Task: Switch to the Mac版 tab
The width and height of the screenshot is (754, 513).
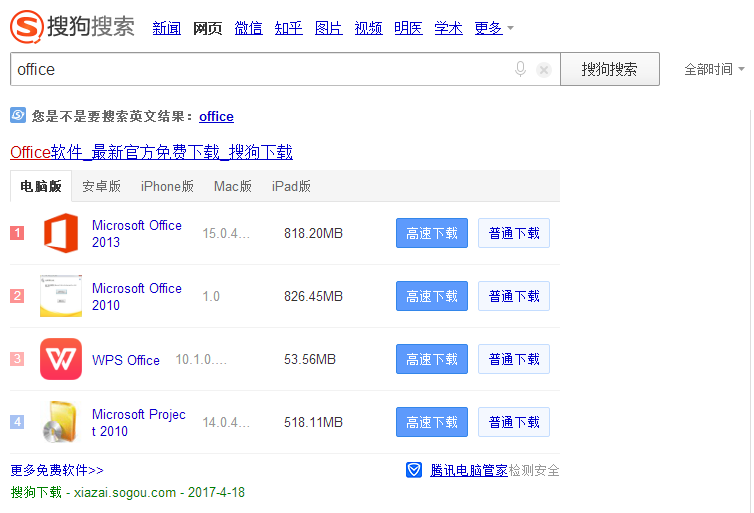Action: 233,186
